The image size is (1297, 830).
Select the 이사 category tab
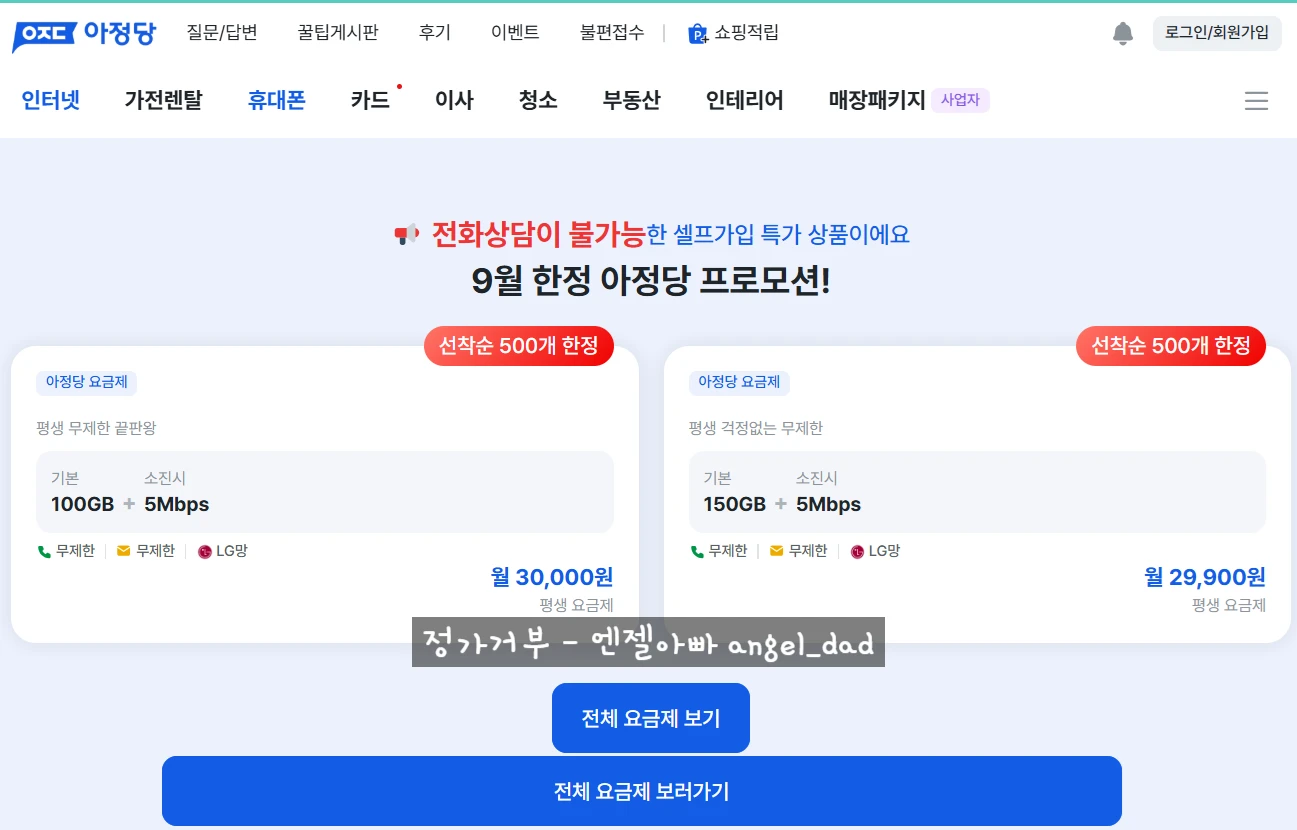click(x=454, y=100)
